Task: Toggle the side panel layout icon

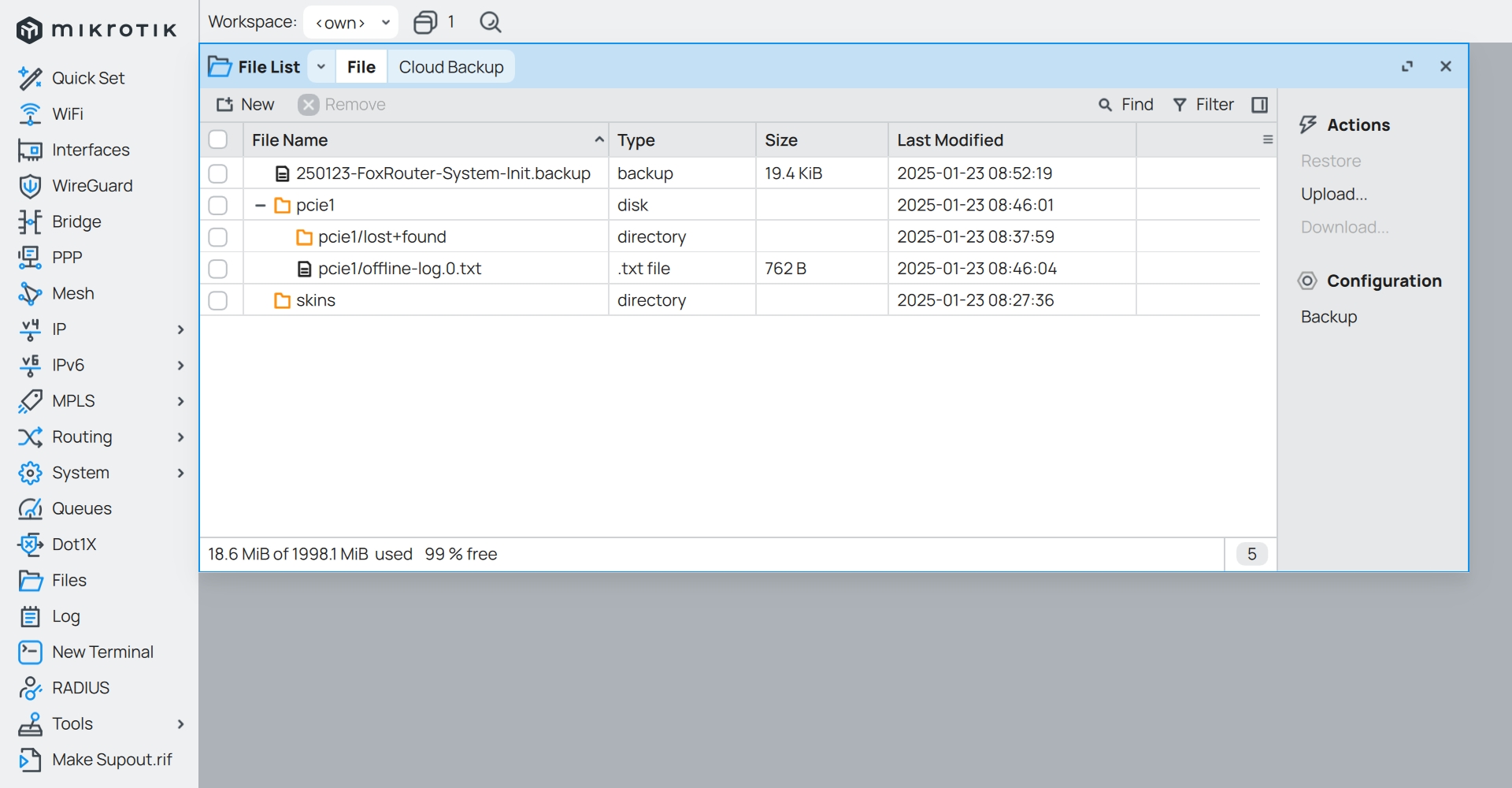Action: [x=1260, y=105]
